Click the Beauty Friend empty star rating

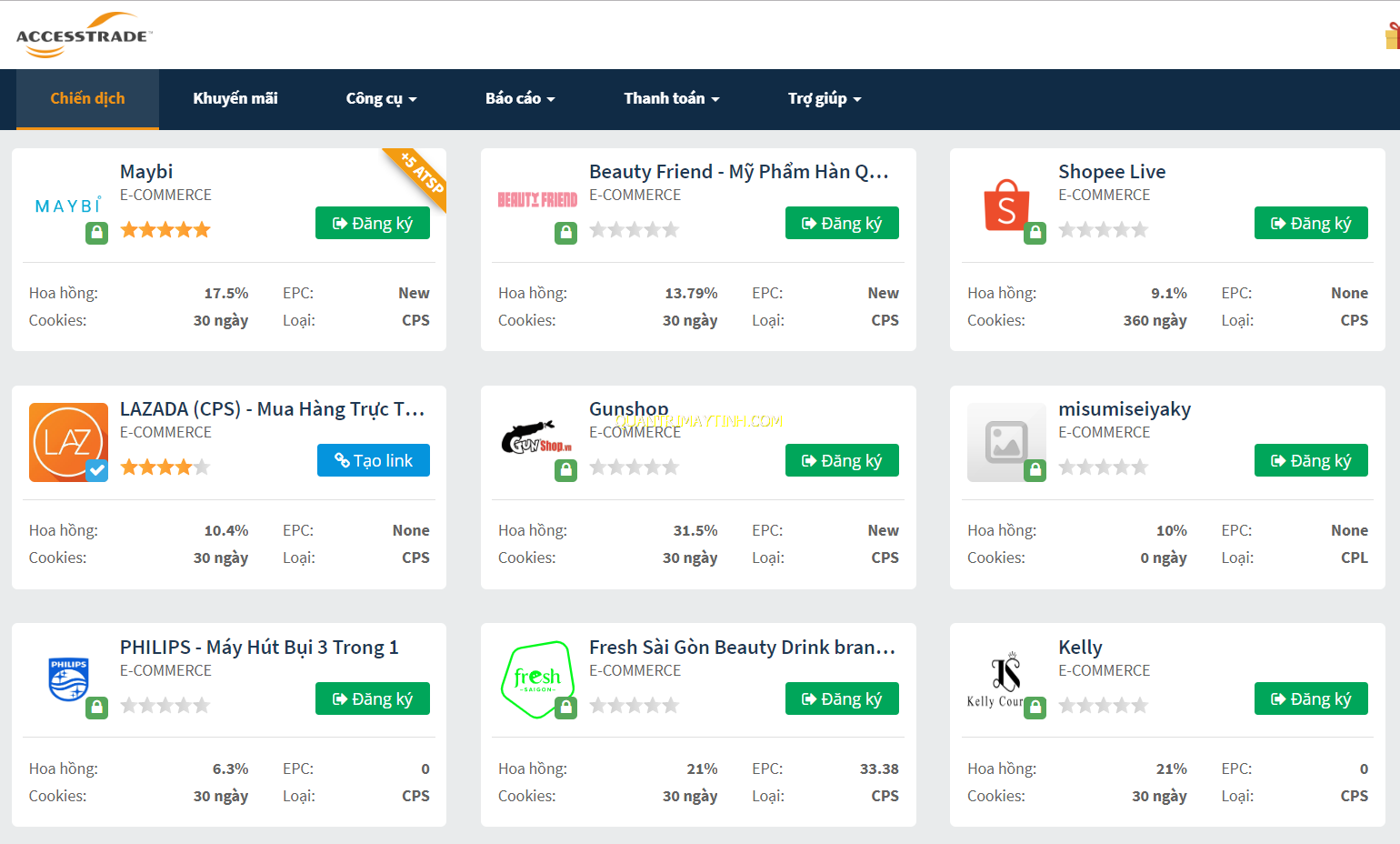pyautogui.click(x=635, y=230)
